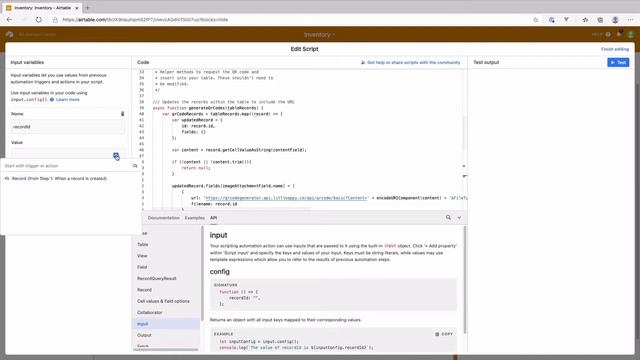Click the blue insert-value plus icon
Viewport: 640px width, 360px height.
116,156
